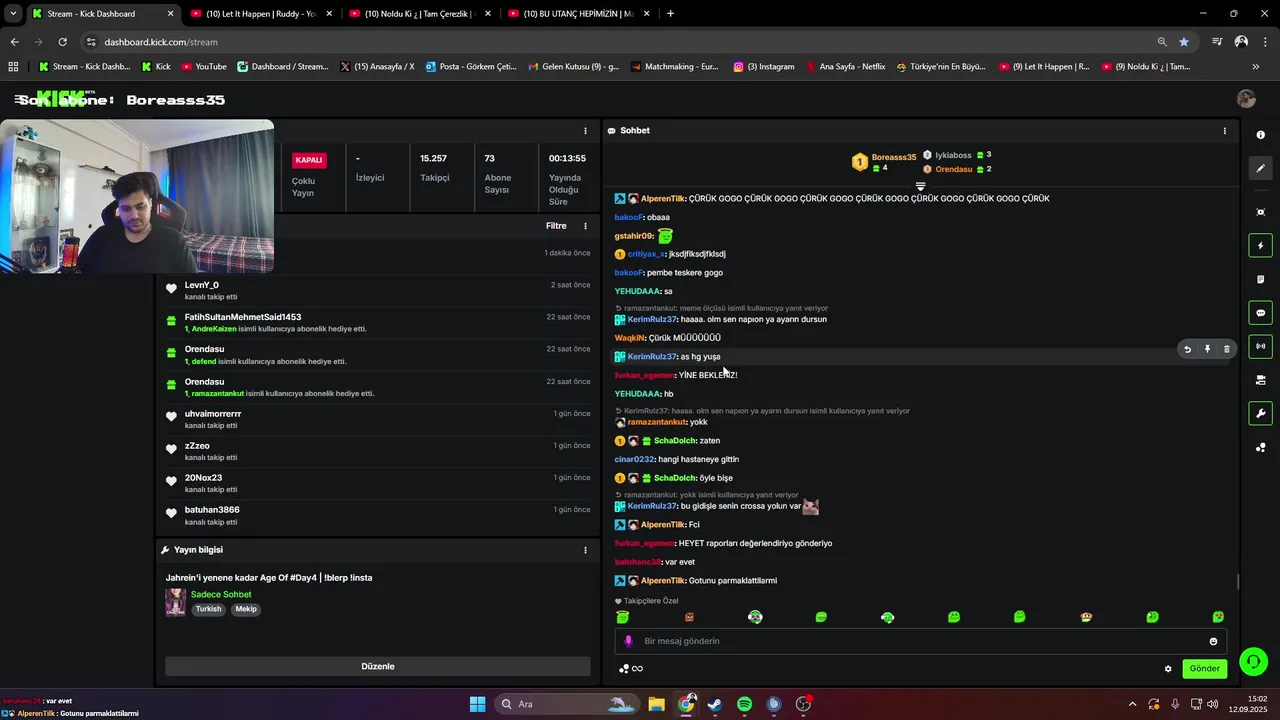The image size is (1280, 720).
Task: Select the first green halo emote in quick emotes
Action: 623,617
